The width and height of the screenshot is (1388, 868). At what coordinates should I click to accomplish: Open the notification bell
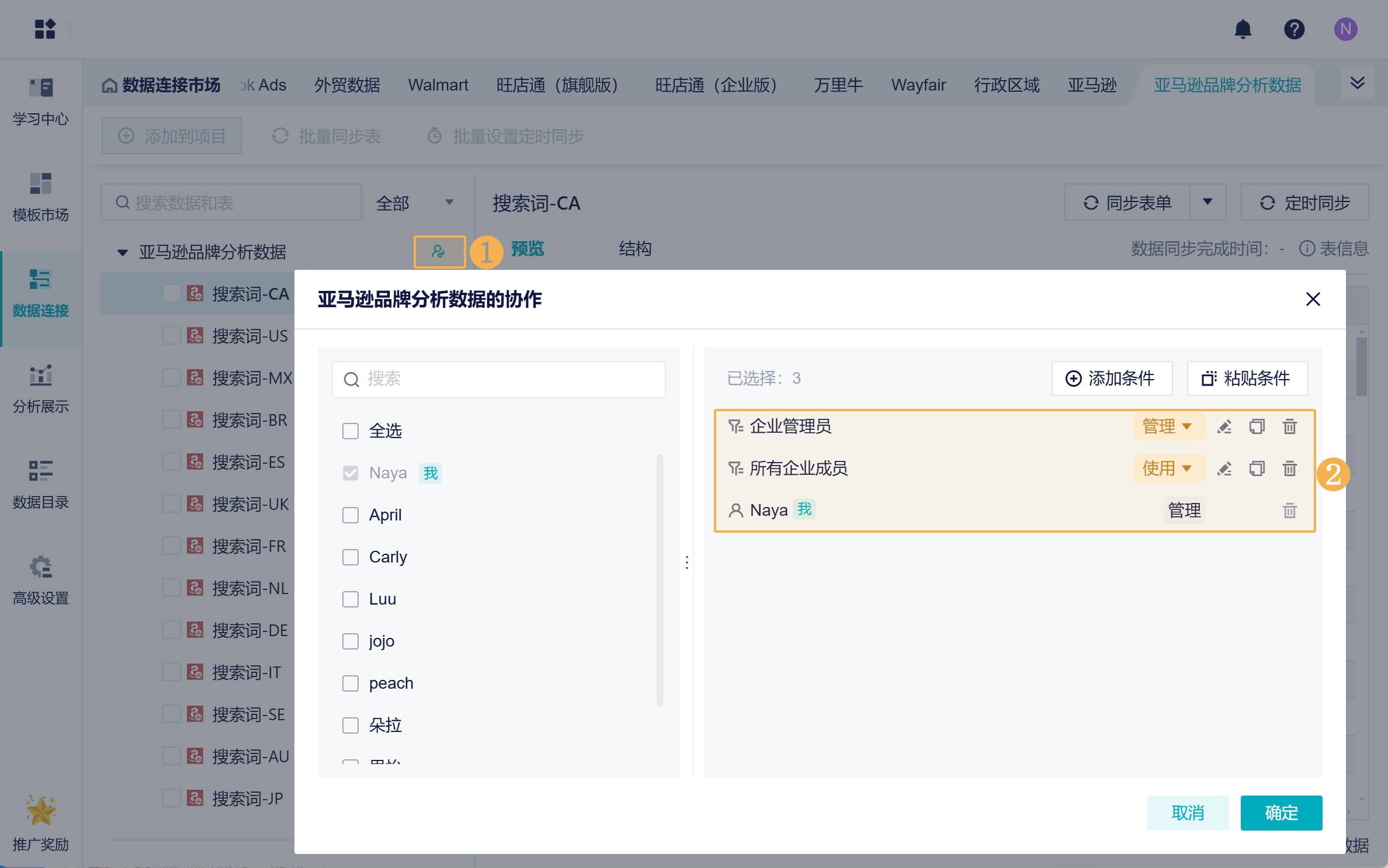(x=1243, y=29)
